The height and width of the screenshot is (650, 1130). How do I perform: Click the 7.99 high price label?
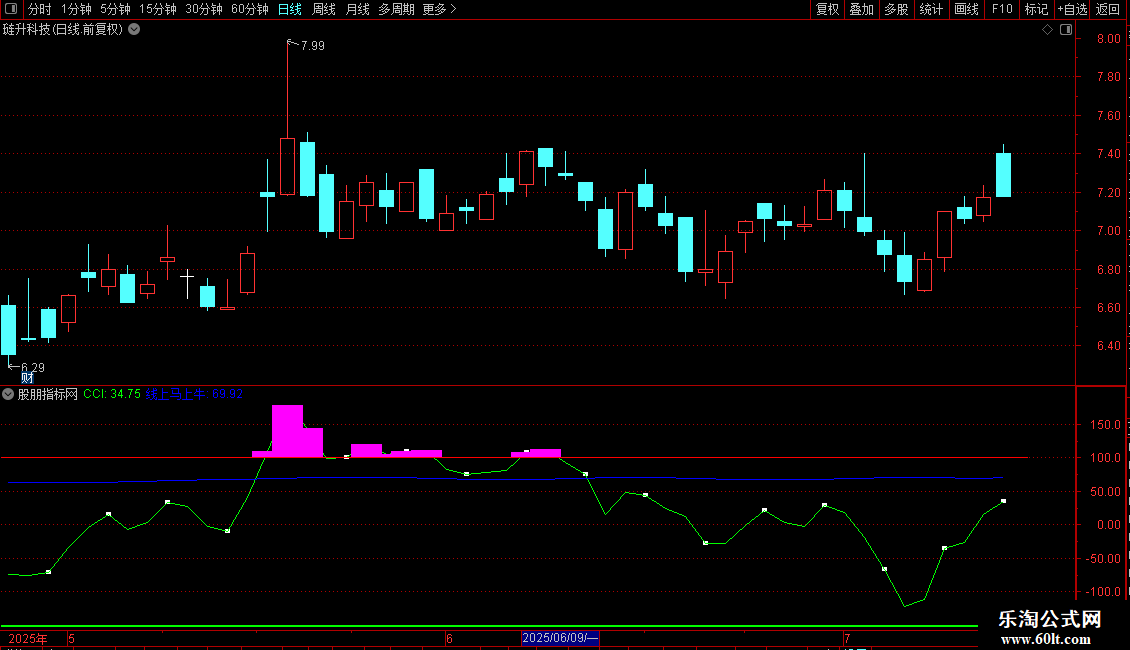pos(313,45)
